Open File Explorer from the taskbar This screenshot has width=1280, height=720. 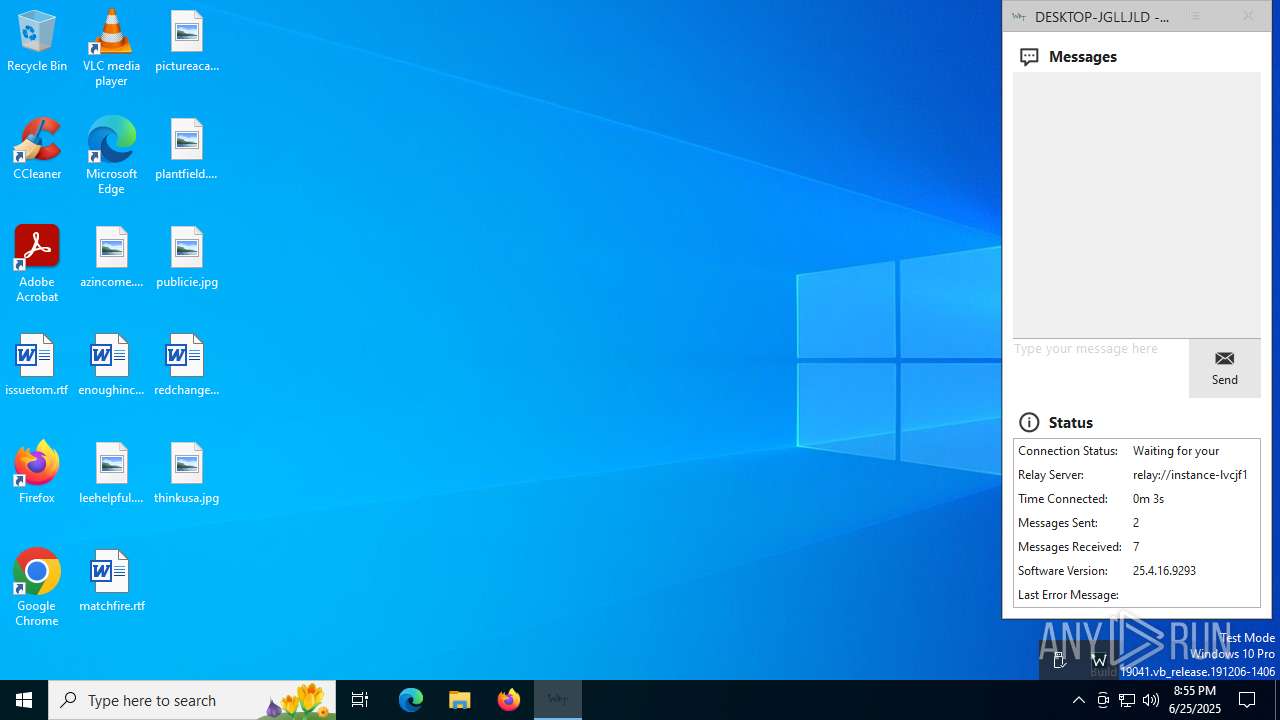(460, 700)
